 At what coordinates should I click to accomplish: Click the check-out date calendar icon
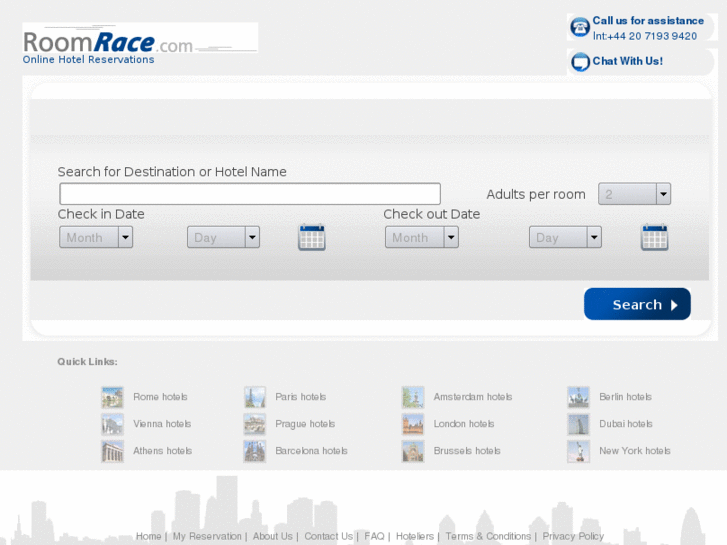[654, 237]
